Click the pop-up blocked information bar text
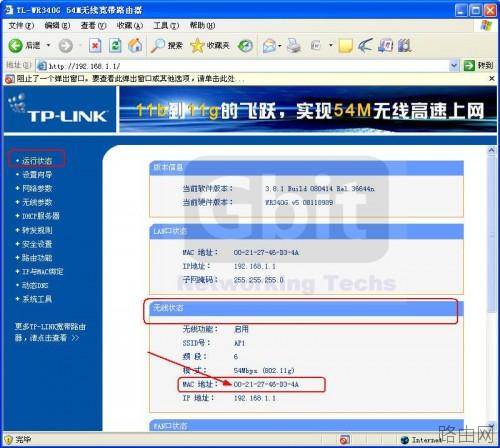The image size is (500, 448). click(130, 79)
